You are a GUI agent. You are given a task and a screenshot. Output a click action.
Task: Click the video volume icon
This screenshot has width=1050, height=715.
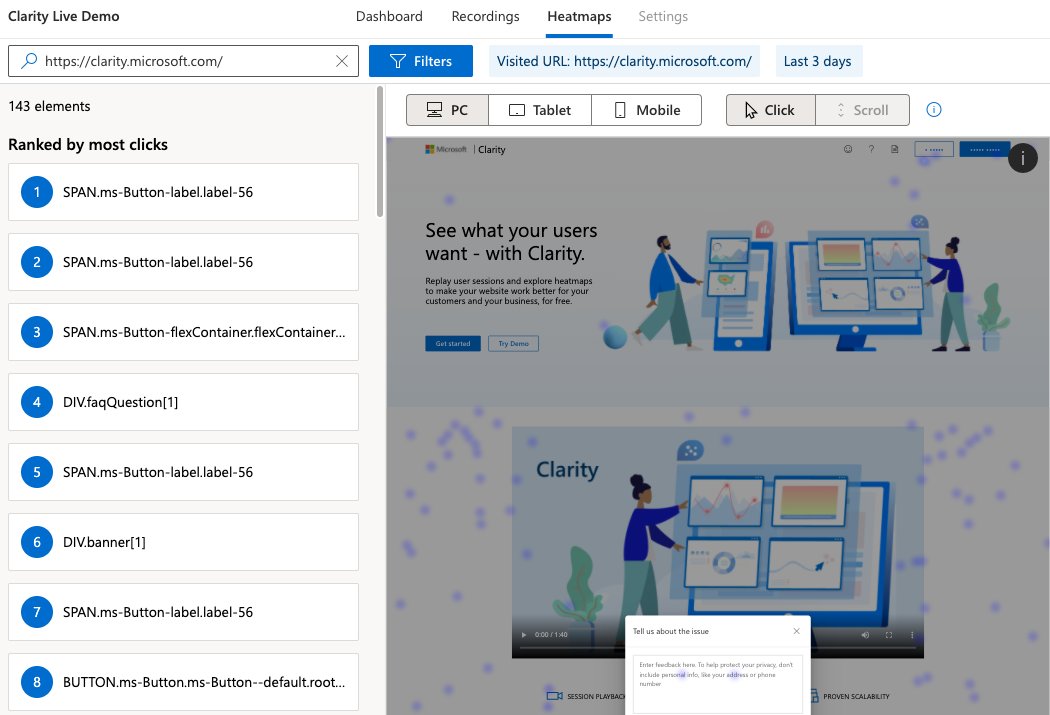click(x=865, y=635)
